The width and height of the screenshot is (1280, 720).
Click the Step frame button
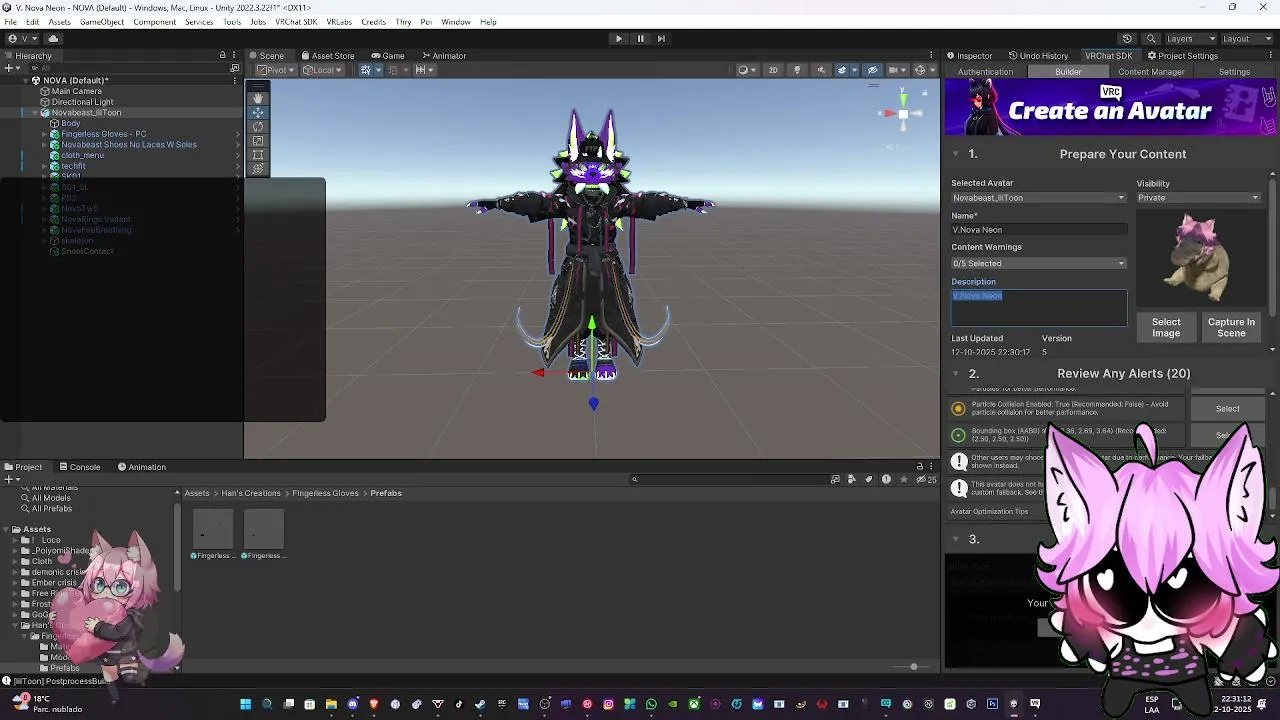click(x=661, y=38)
